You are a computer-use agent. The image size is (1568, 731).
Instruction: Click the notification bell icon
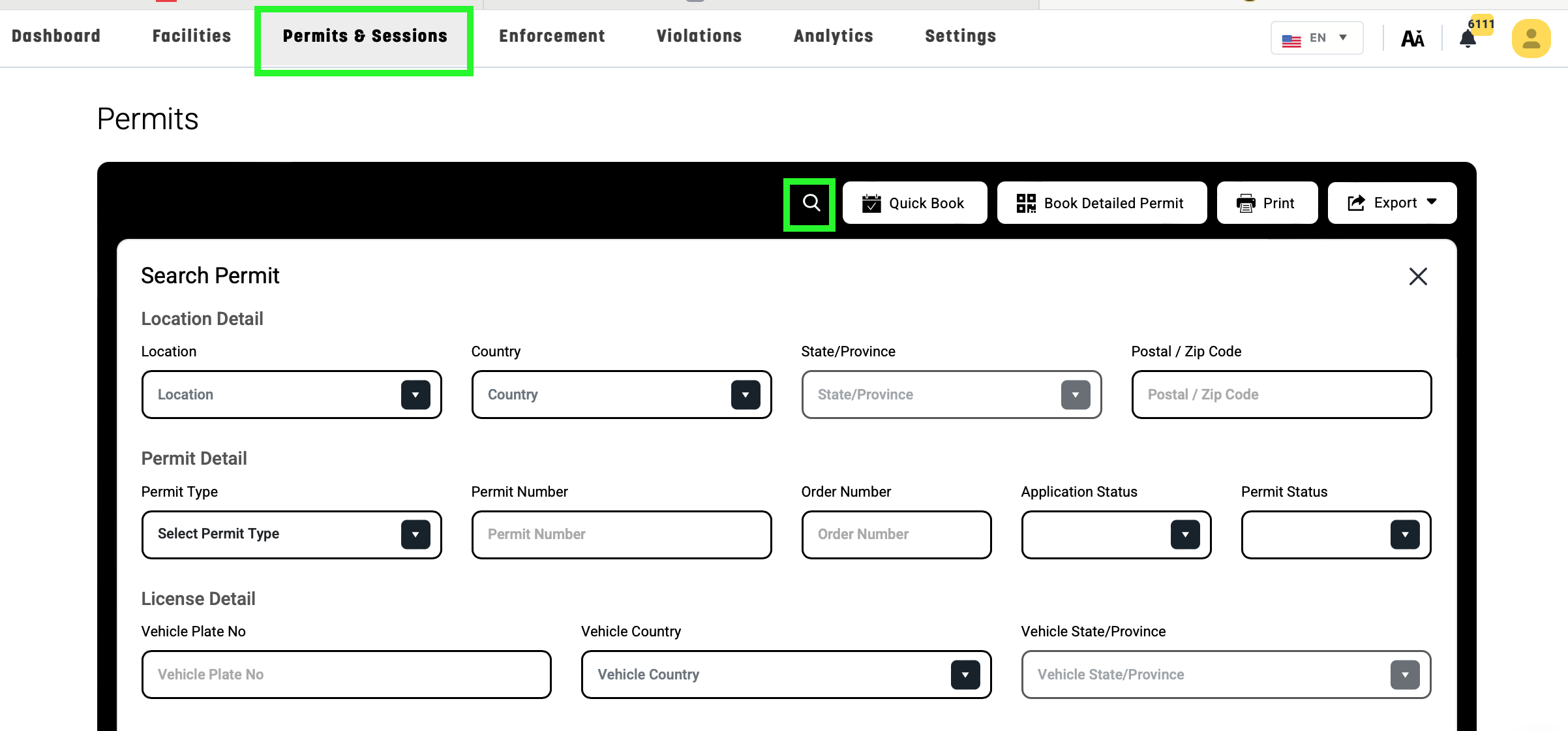pos(1468,40)
